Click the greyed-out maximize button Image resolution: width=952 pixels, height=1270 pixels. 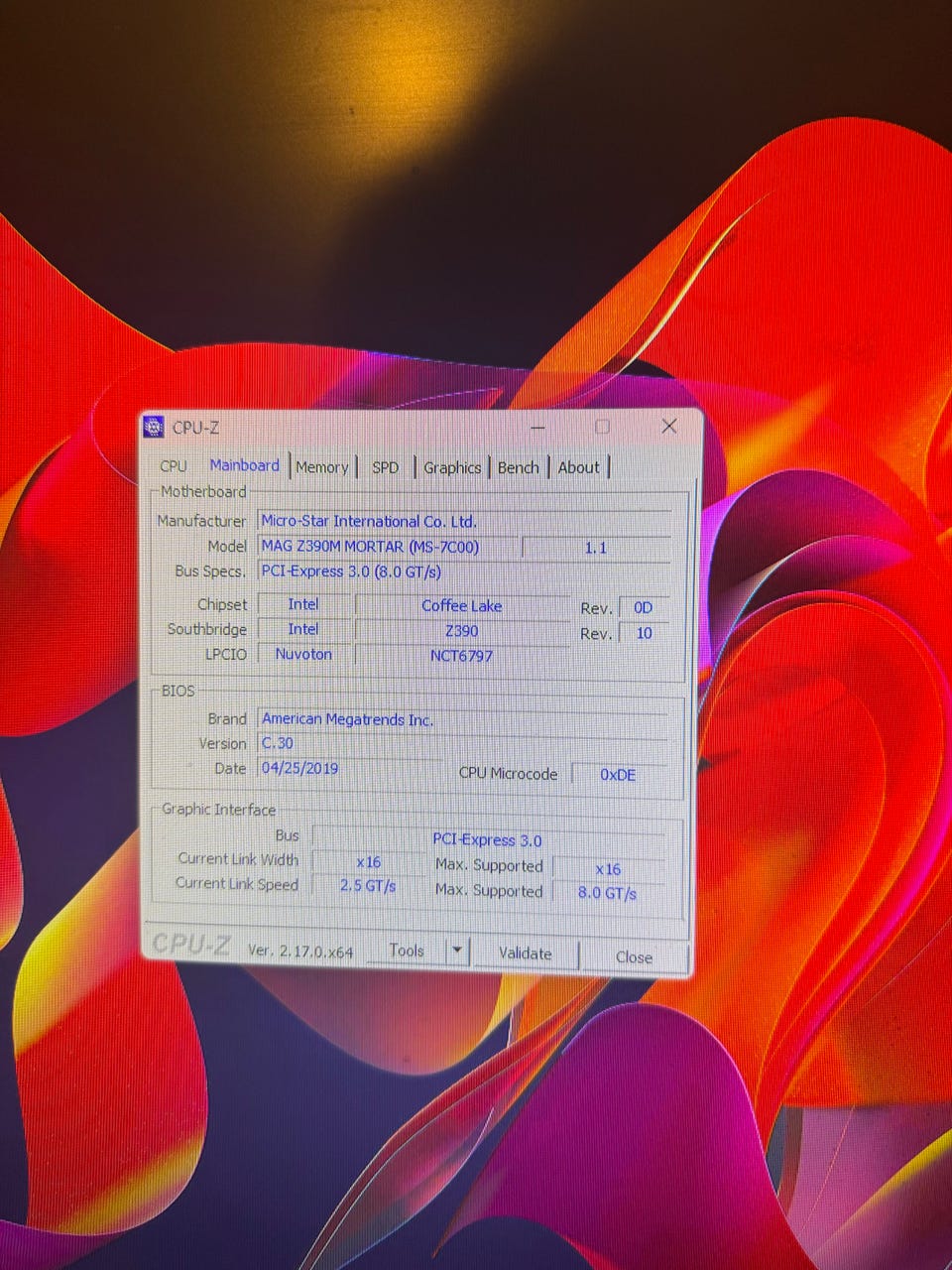coord(602,427)
